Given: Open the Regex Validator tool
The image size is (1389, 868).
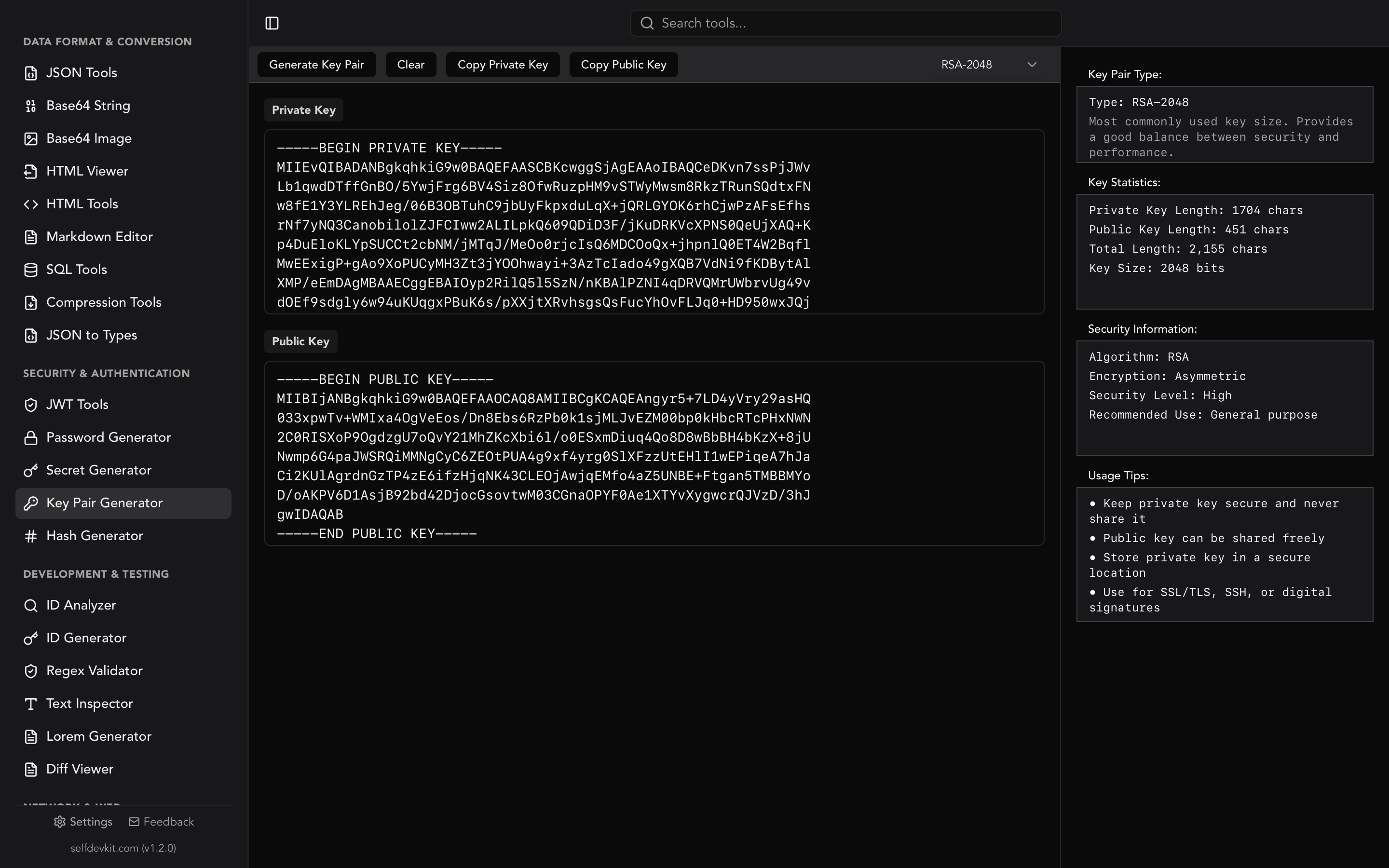Looking at the screenshot, I should tap(123, 670).
